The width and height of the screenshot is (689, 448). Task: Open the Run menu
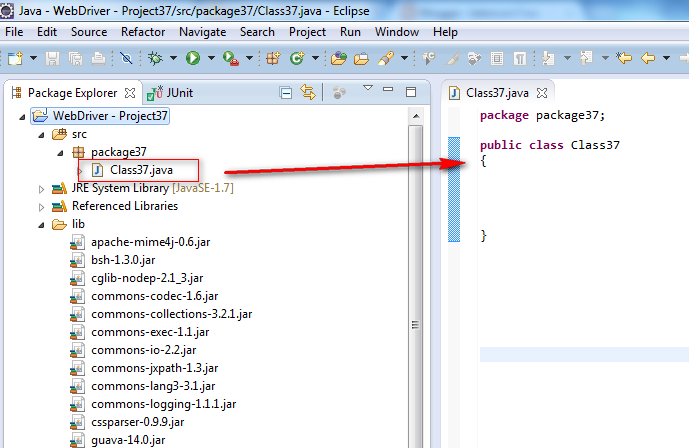click(x=350, y=32)
